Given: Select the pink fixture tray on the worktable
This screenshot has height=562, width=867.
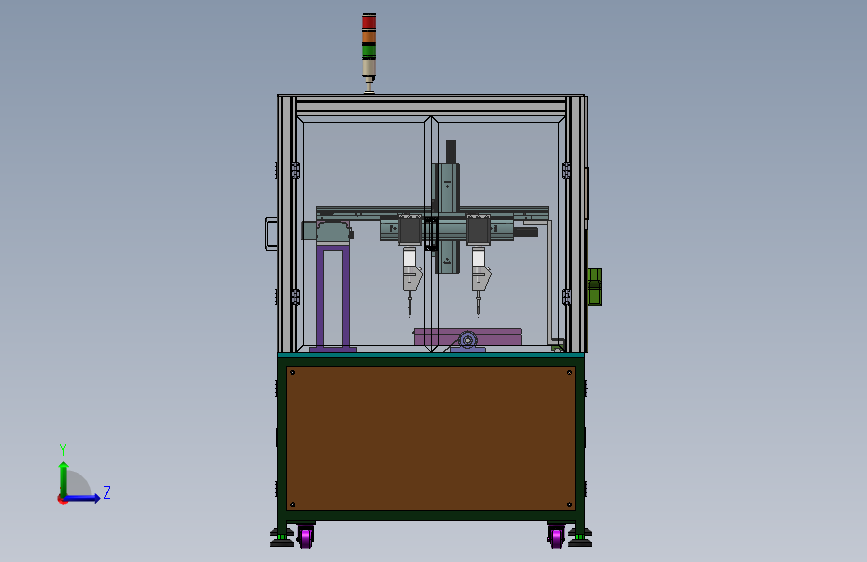Looking at the screenshot, I should (468, 337).
